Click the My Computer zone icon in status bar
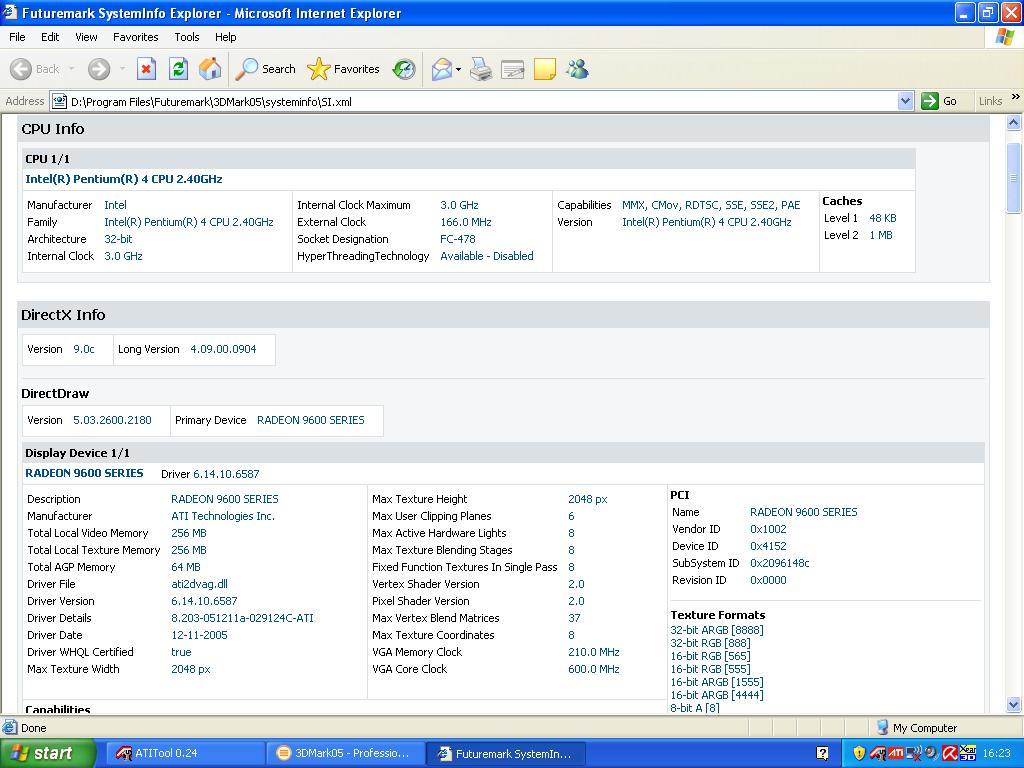1024x768 pixels. [882, 728]
